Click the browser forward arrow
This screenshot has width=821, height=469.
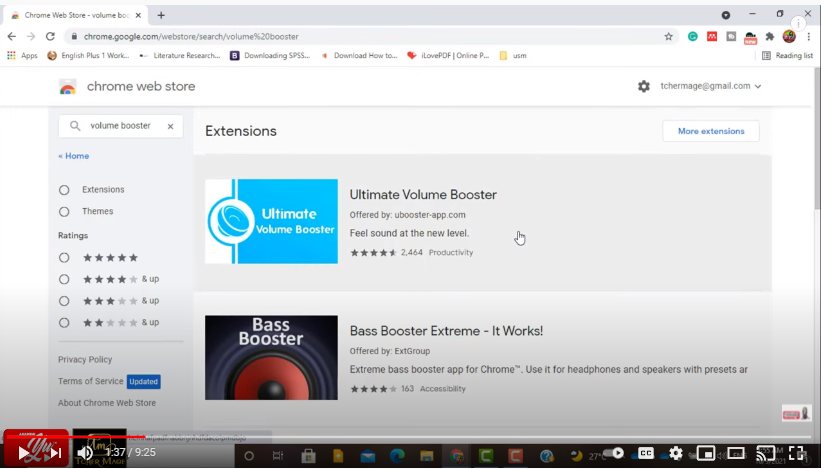[31, 36]
